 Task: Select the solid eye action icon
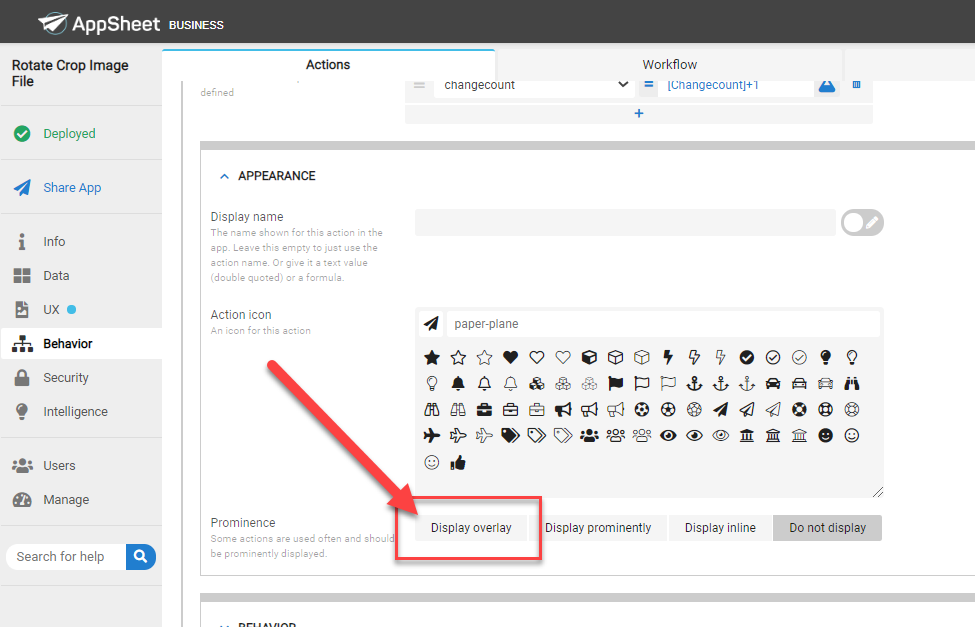pyautogui.click(x=668, y=435)
